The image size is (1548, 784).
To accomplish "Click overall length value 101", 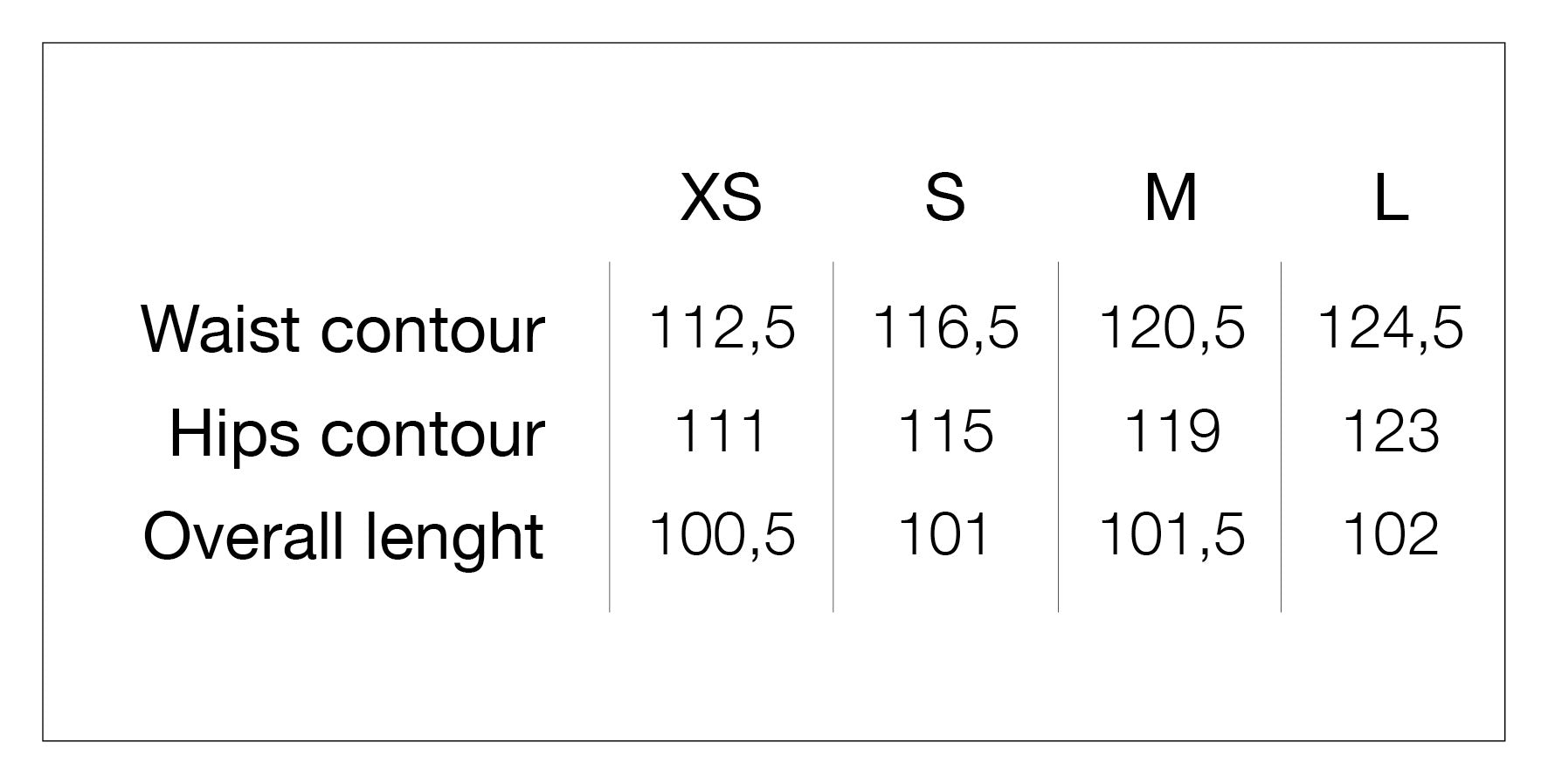I will [943, 534].
